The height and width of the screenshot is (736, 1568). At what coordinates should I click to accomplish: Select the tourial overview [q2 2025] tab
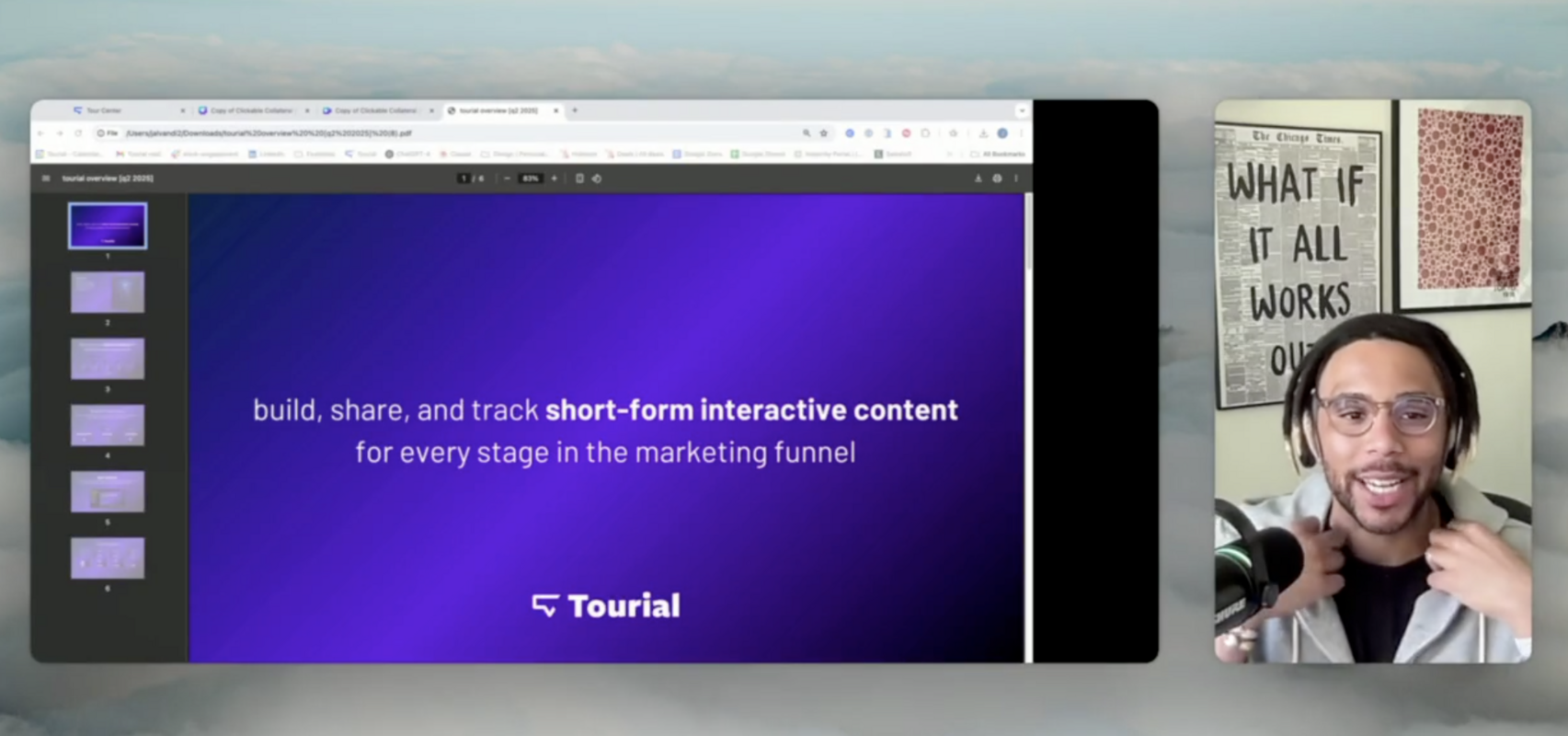pos(503,110)
